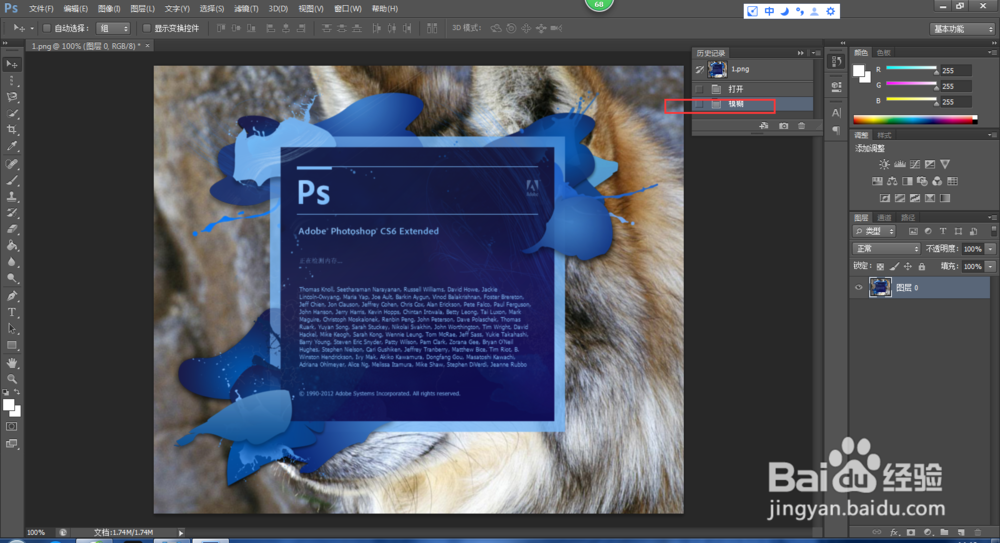Open the 滤镜(T) menu
The height and width of the screenshot is (543, 1000).
(246, 9)
